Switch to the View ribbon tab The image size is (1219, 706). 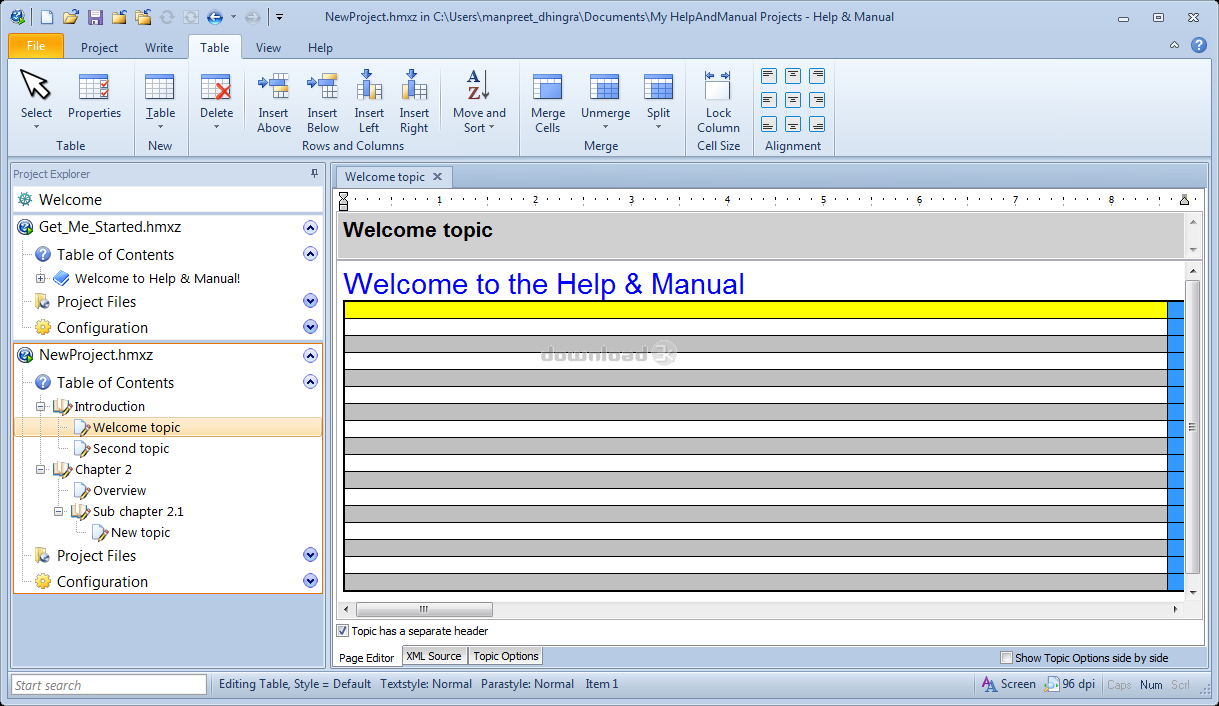tap(268, 47)
